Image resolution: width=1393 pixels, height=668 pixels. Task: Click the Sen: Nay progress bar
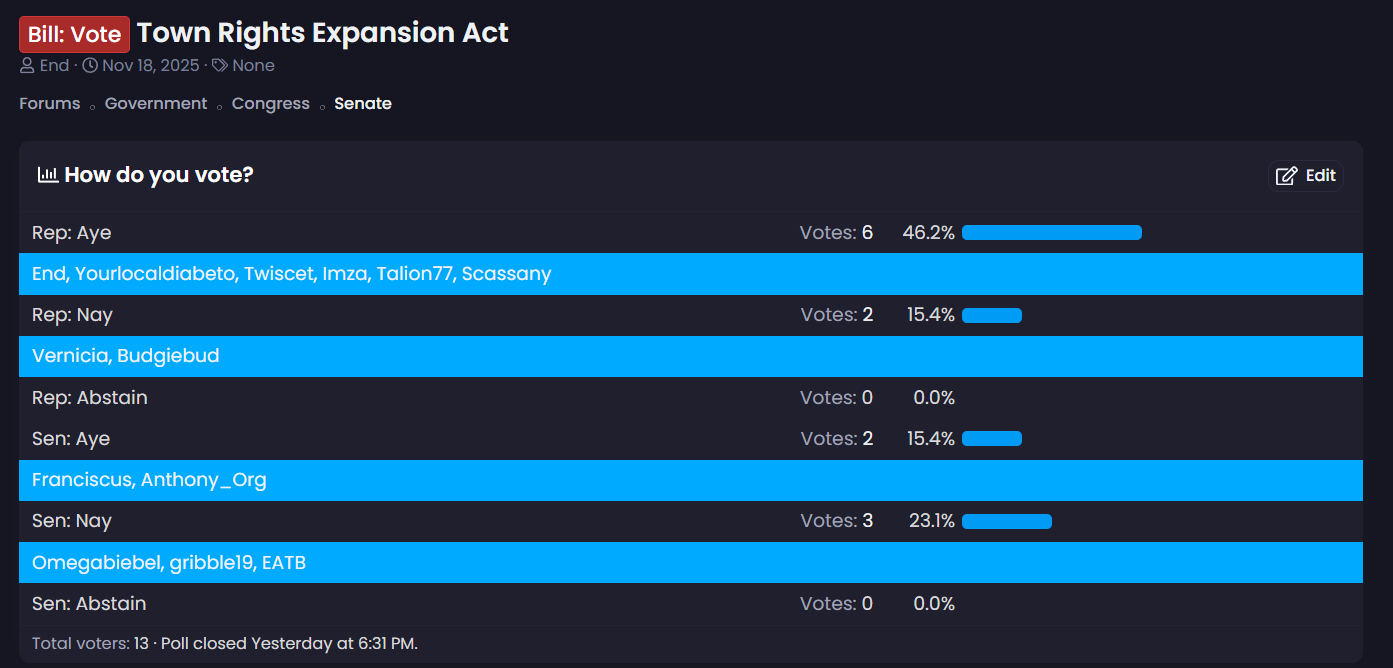click(x=1006, y=521)
